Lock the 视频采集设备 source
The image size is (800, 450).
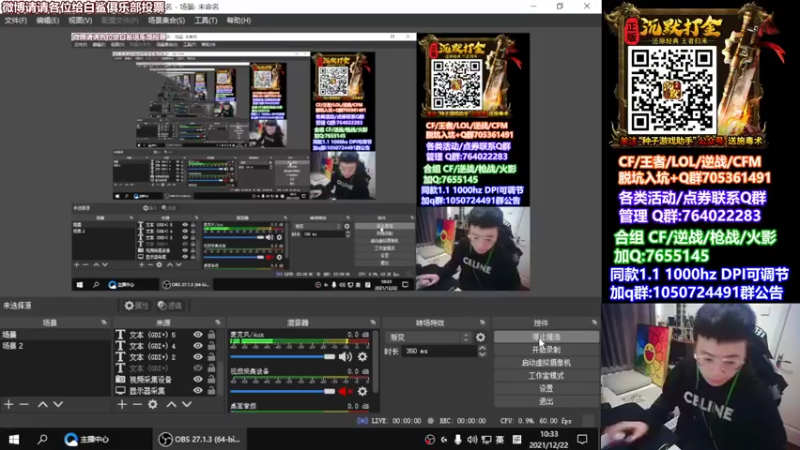tap(211, 380)
